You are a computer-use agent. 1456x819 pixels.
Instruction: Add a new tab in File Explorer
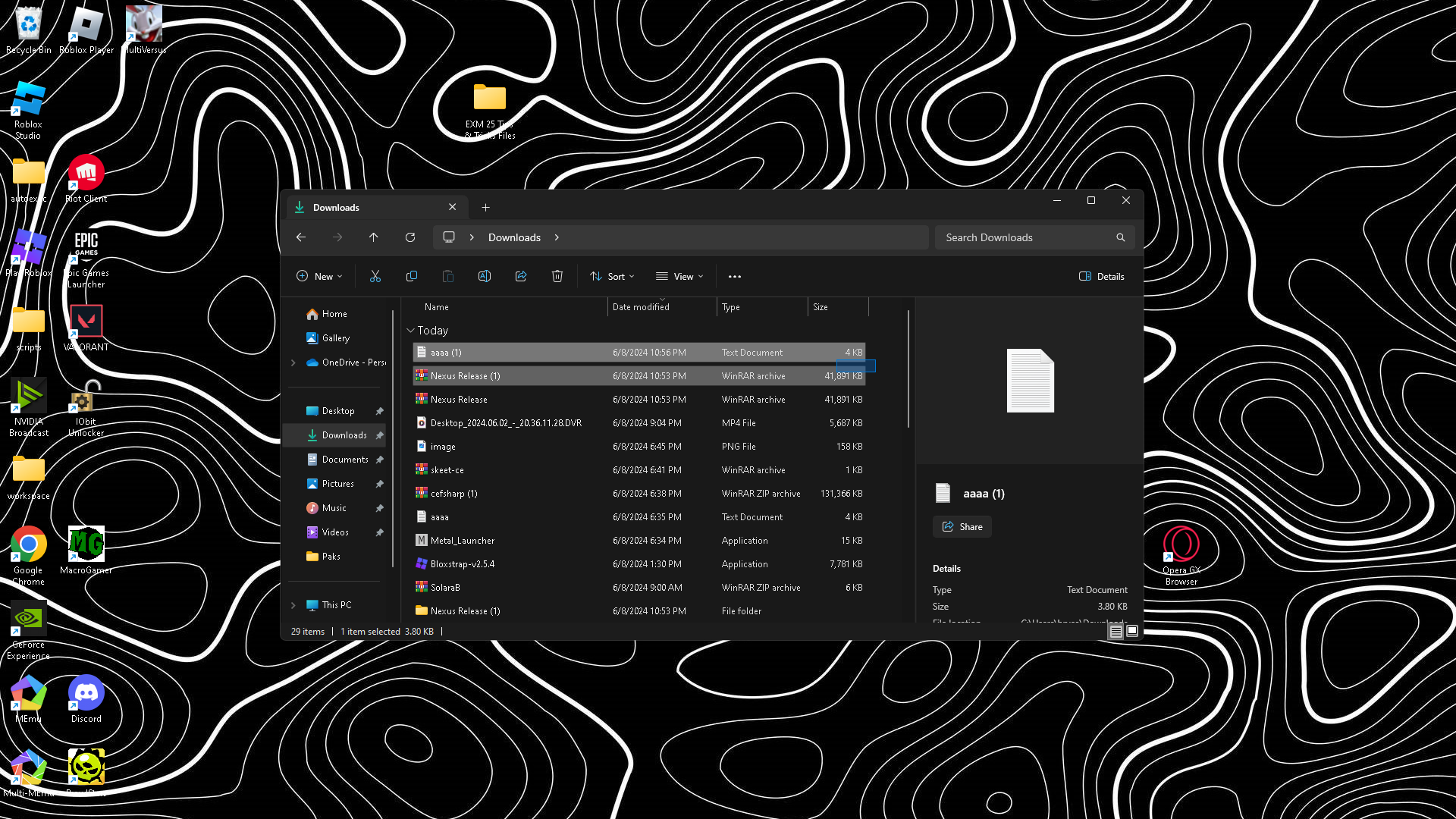pyautogui.click(x=485, y=207)
